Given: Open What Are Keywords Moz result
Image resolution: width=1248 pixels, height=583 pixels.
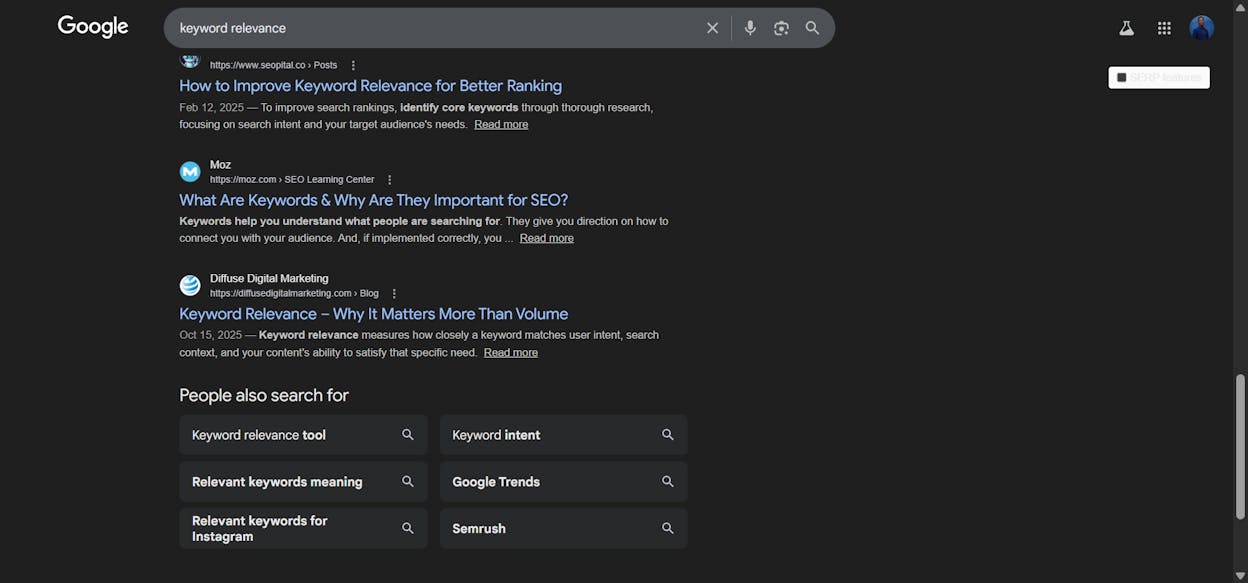Looking at the screenshot, I should (374, 200).
